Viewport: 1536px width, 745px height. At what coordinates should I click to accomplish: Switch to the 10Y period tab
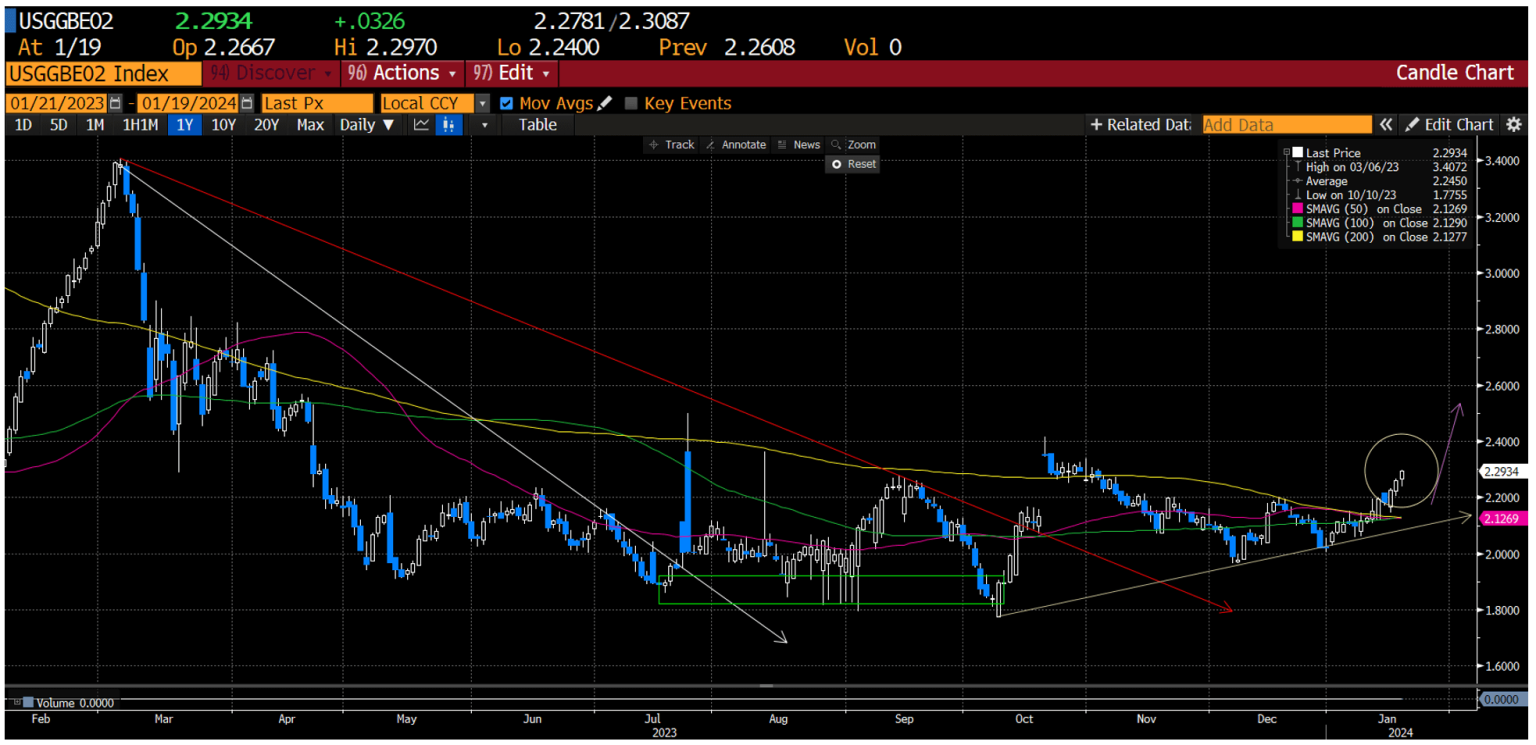pos(226,124)
